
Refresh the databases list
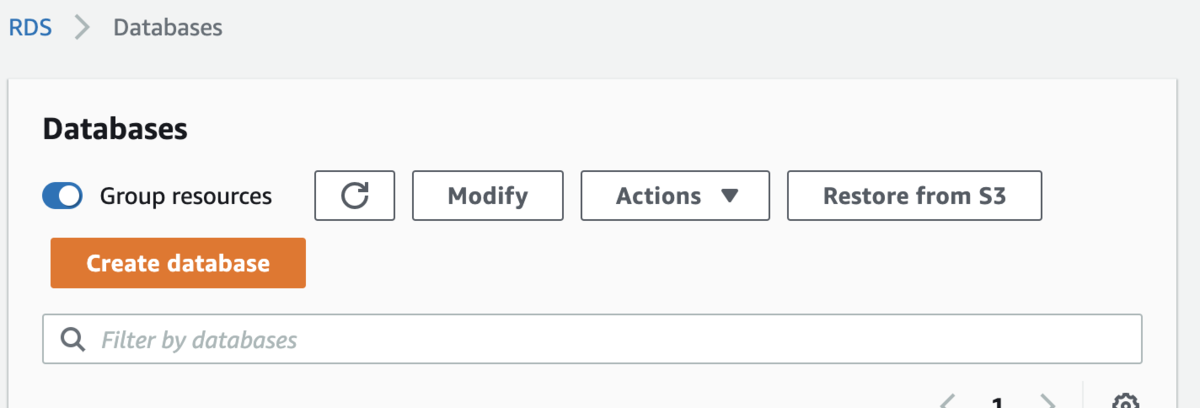click(x=355, y=195)
